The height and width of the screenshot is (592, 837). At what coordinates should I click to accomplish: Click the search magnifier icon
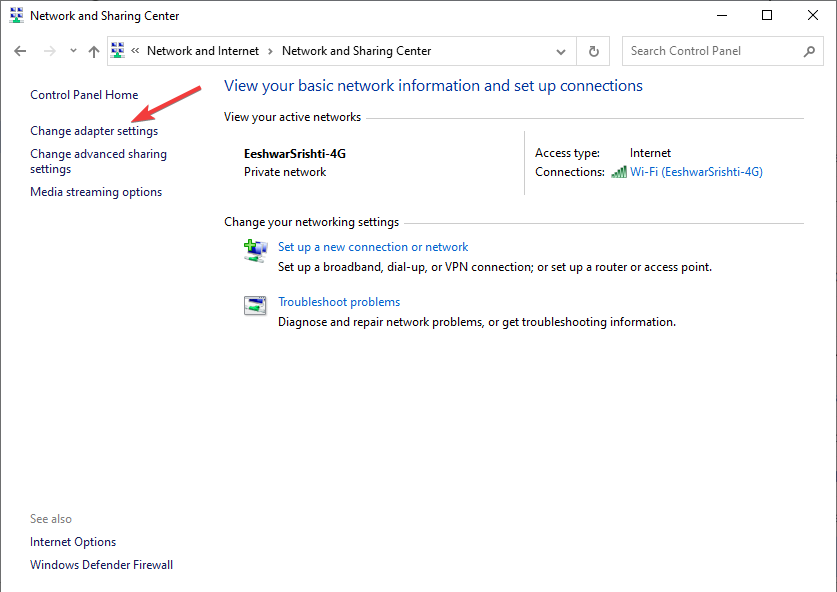[809, 51]
